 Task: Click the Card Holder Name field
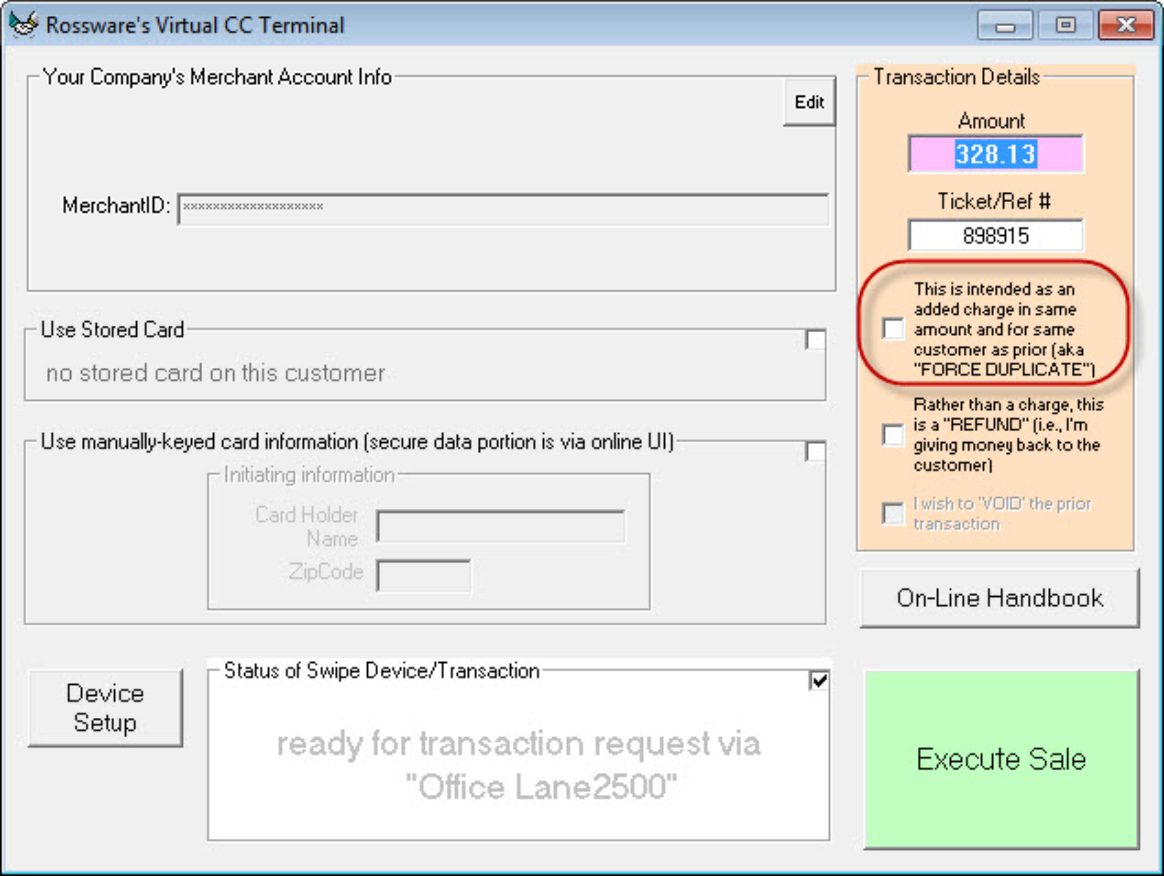pos(501,527)
